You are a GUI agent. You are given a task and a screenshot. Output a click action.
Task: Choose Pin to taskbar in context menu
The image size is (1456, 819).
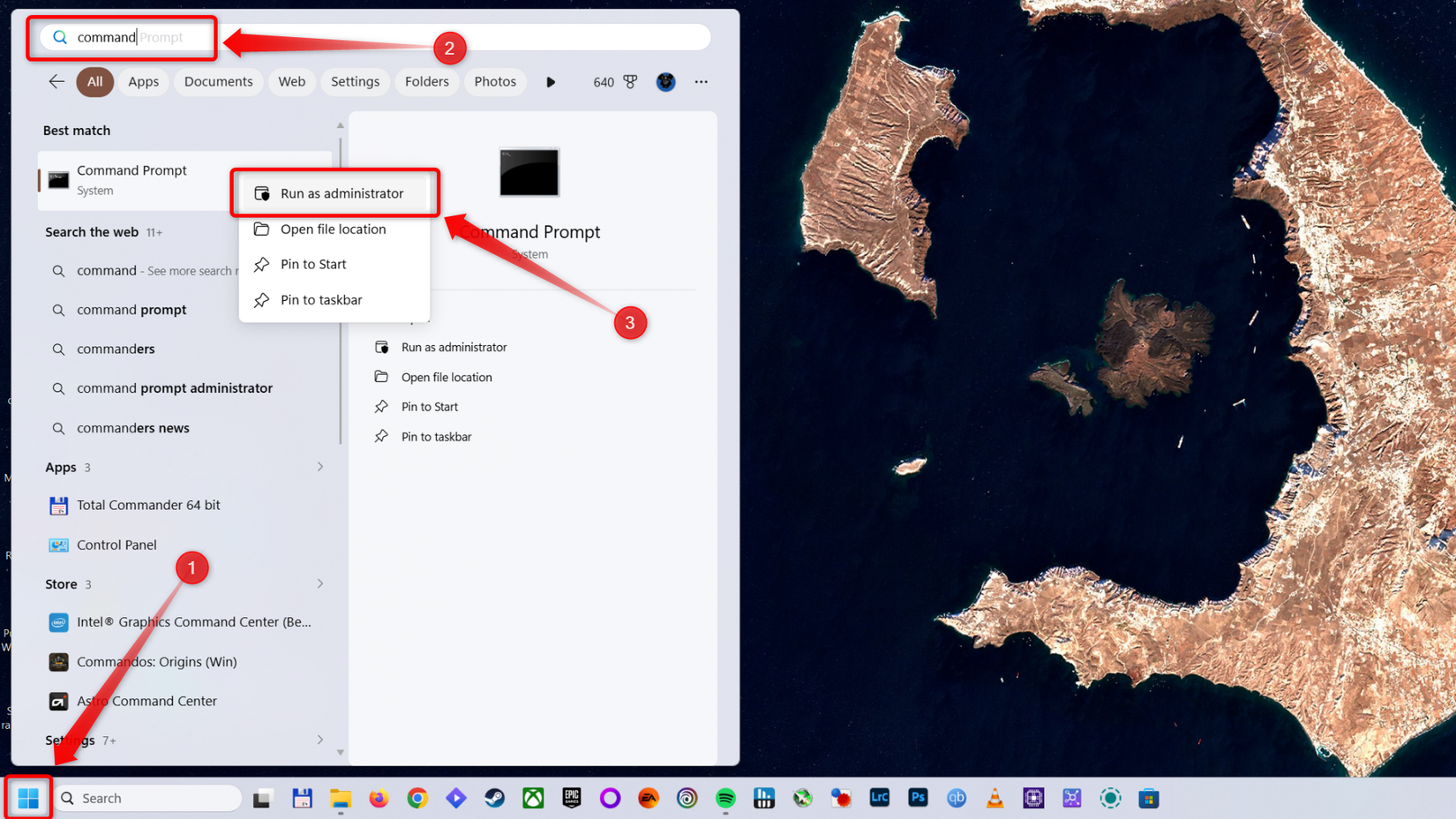click(x=320, y=300)
